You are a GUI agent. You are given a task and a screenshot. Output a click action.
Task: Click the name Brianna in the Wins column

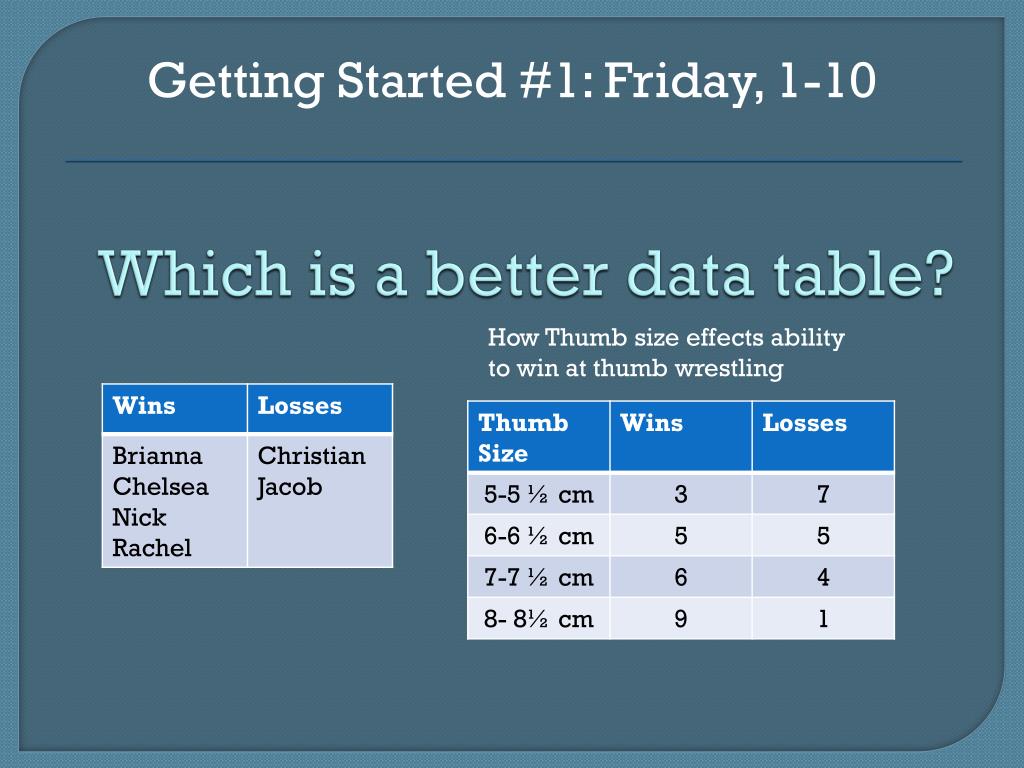click(x=157, y=456)
